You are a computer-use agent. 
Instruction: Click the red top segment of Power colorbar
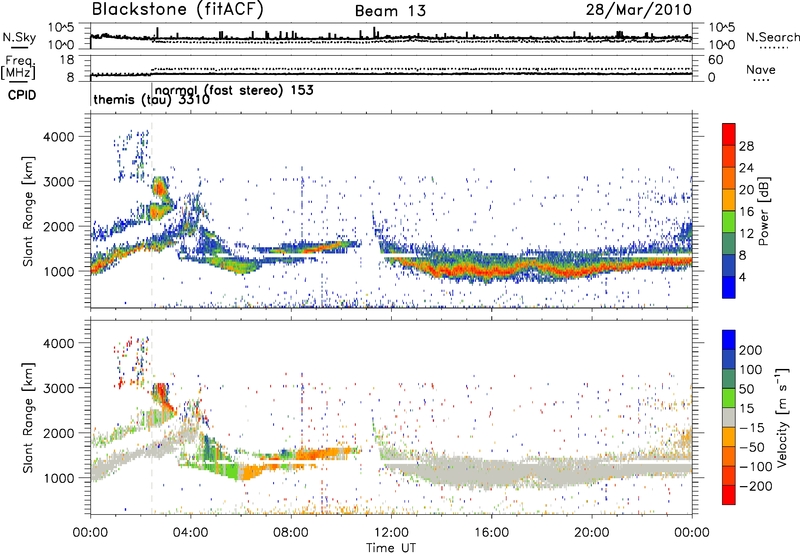[729, 134]
